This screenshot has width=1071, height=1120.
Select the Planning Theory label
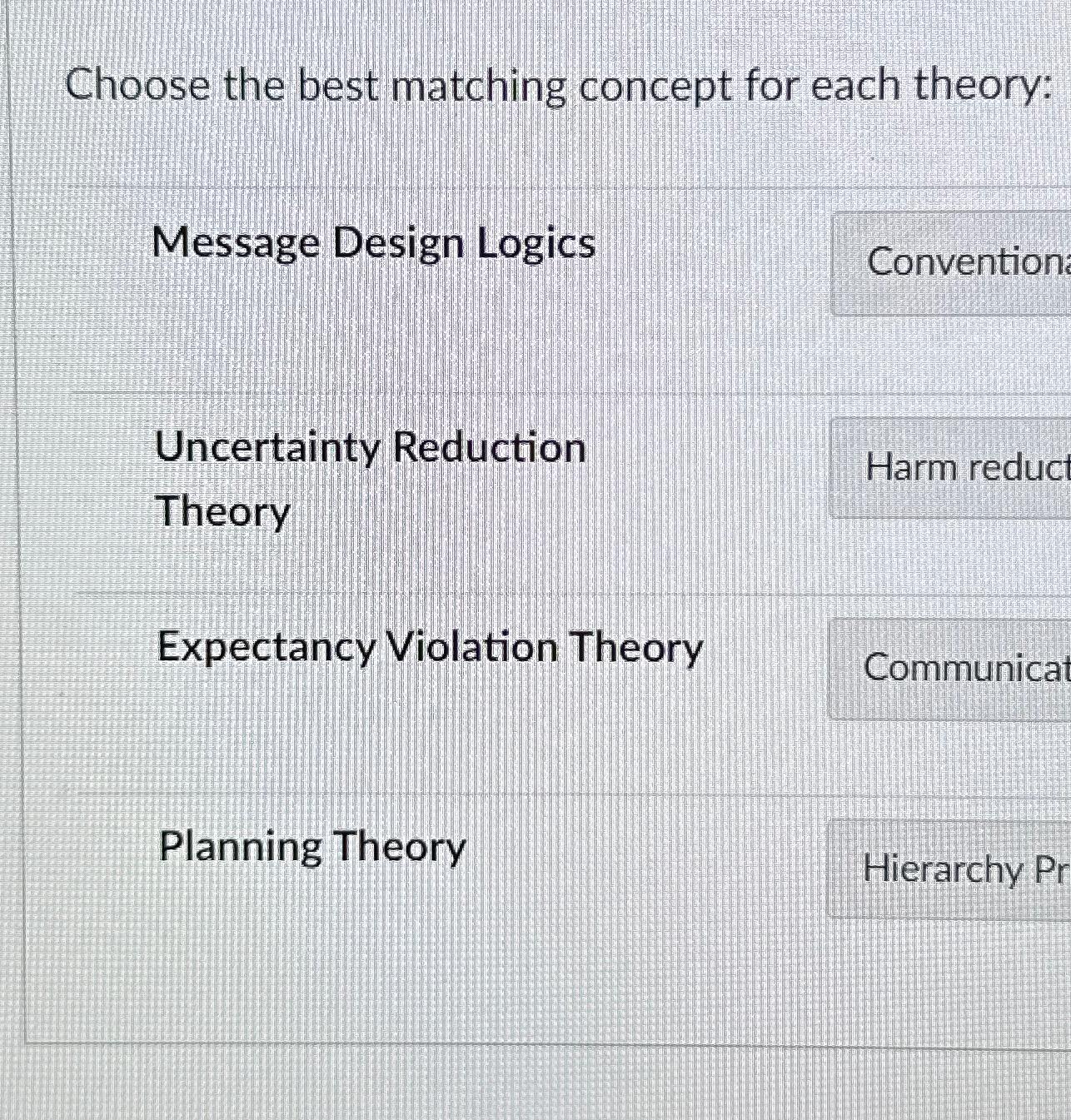pos(312,847)
